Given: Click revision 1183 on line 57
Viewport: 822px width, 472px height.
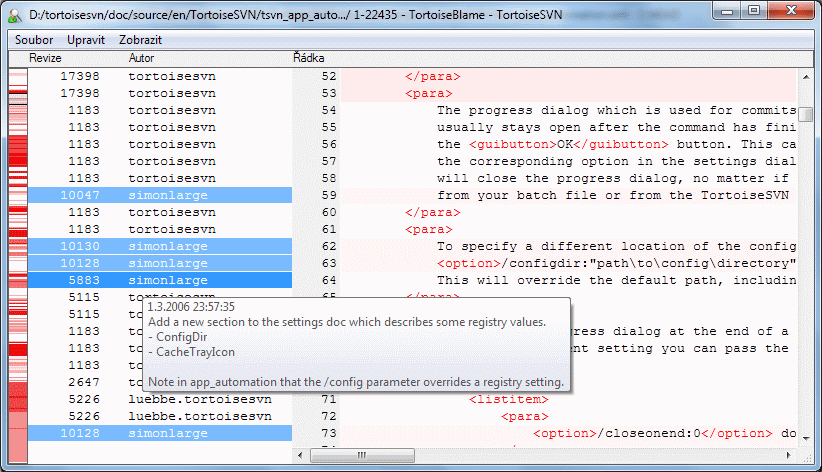Looking at the screenshot, I should tap(84, 162).
